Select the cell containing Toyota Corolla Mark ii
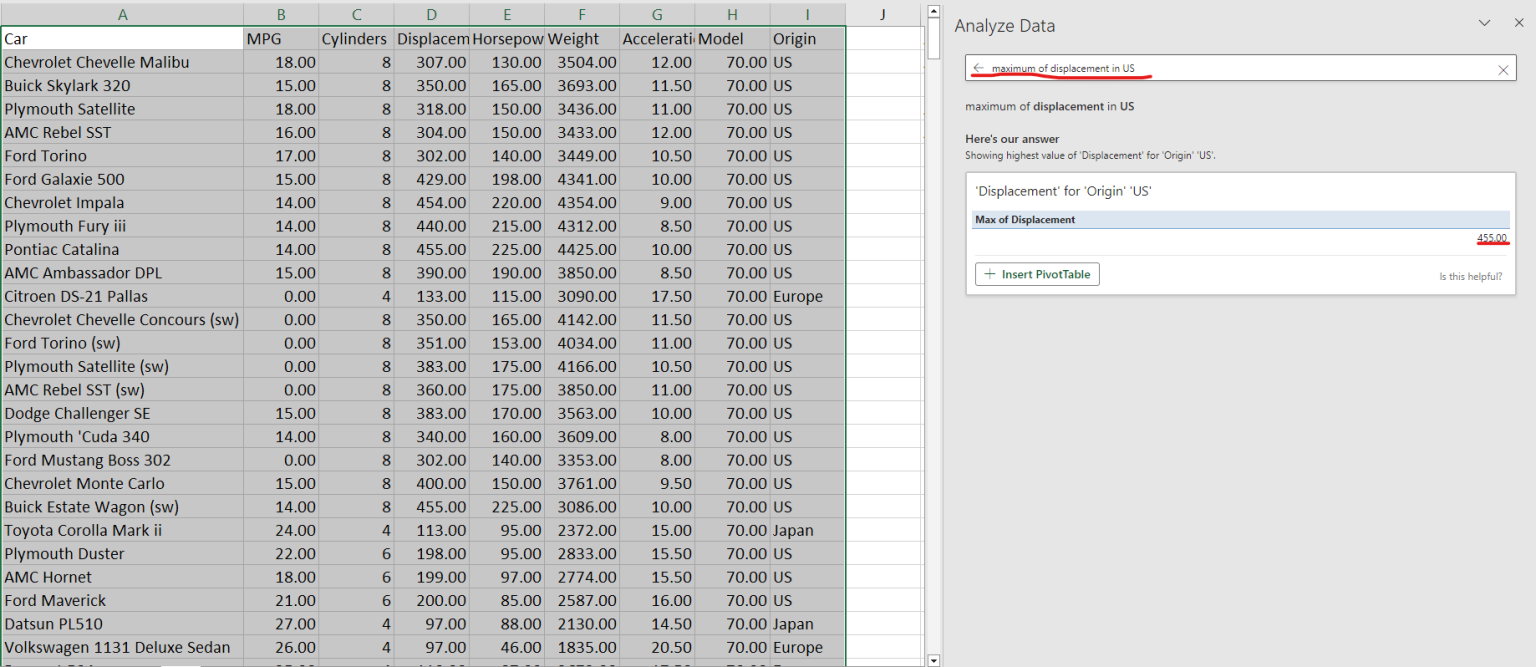 [x=122, y=530]
